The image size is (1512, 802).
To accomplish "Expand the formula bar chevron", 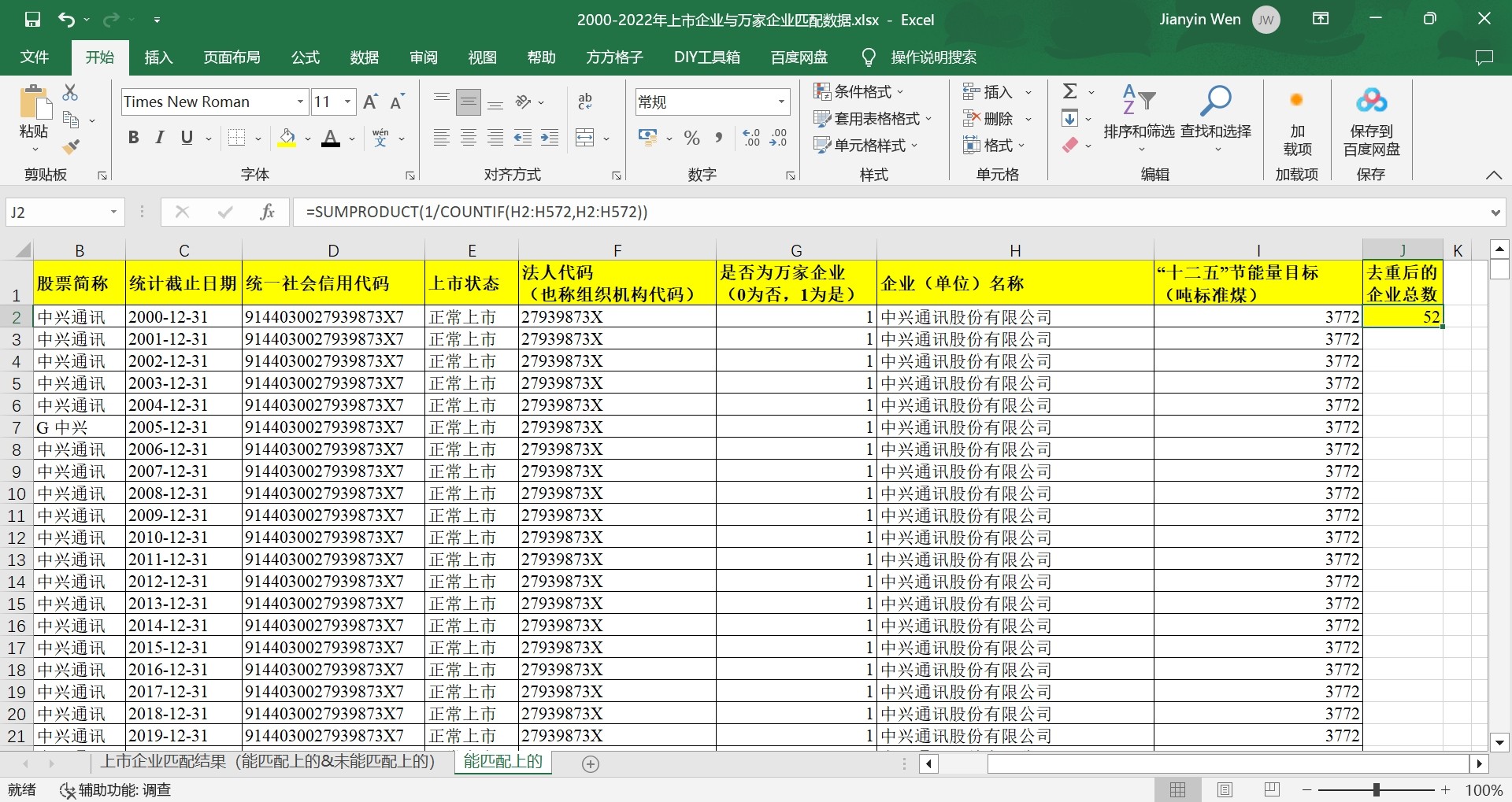I will click(x=1495, y=213).
